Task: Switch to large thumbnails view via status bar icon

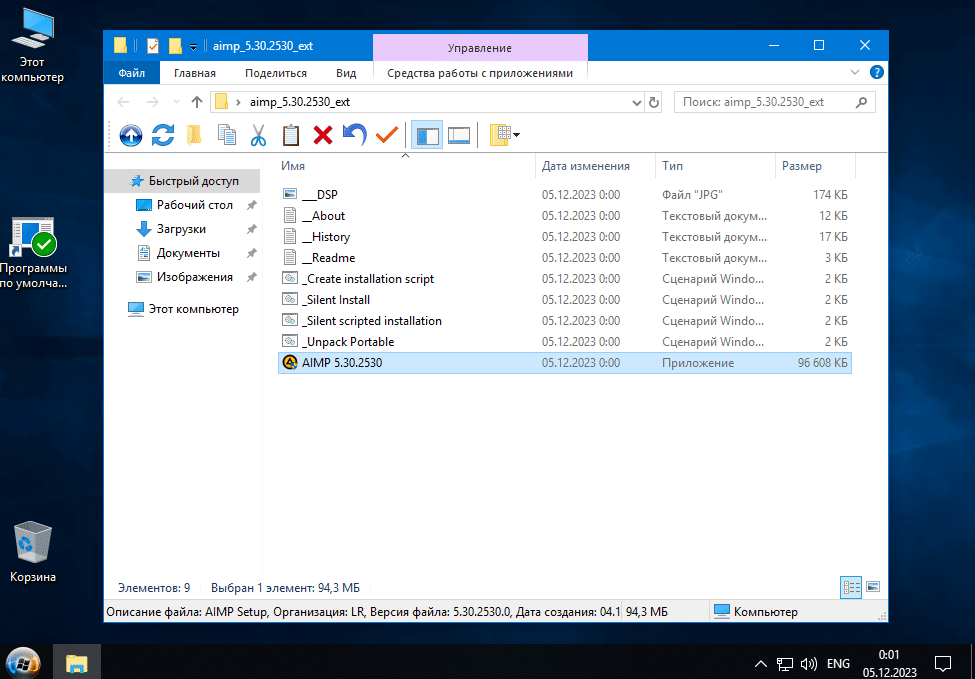Action: point(872,586)
